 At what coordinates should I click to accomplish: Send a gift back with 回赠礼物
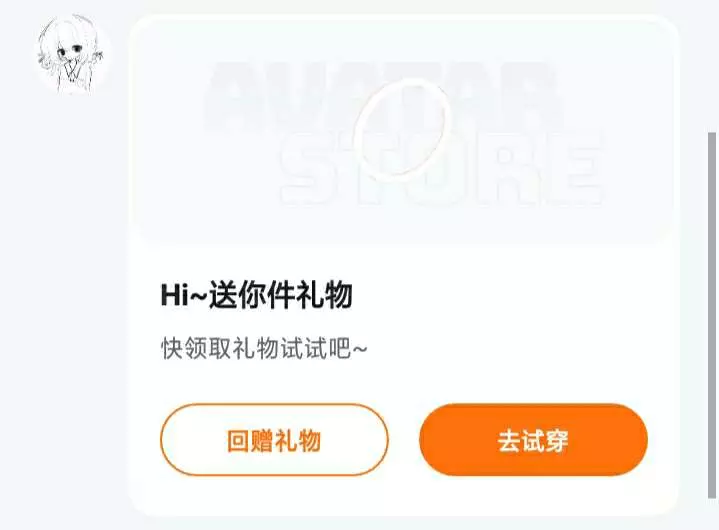pyautogui.click(x=274, y=439)
